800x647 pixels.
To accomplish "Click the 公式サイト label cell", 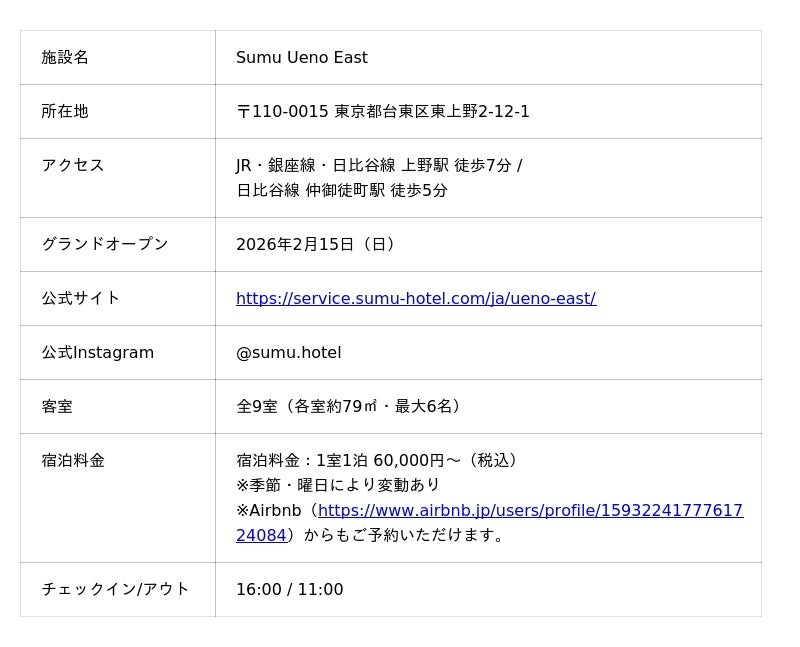I will (81, 298).
